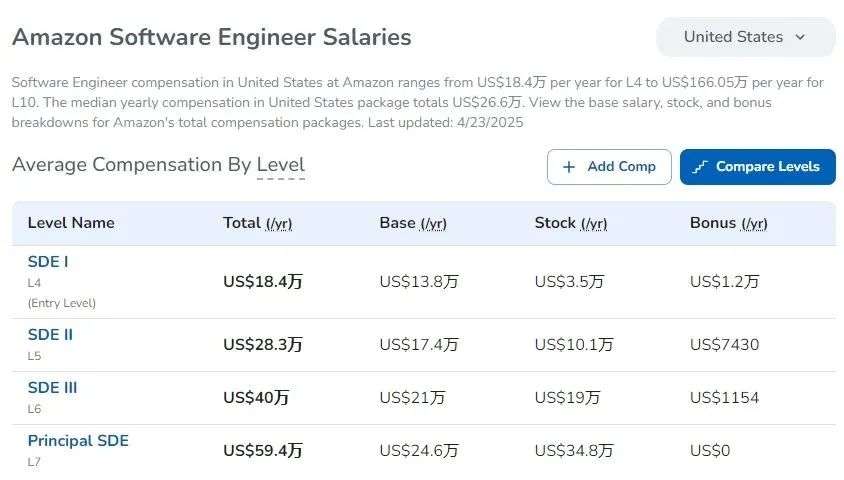844x480 pixels.
Task: Click the Base (/yr) column header
Action: click(x=413, y=223)
